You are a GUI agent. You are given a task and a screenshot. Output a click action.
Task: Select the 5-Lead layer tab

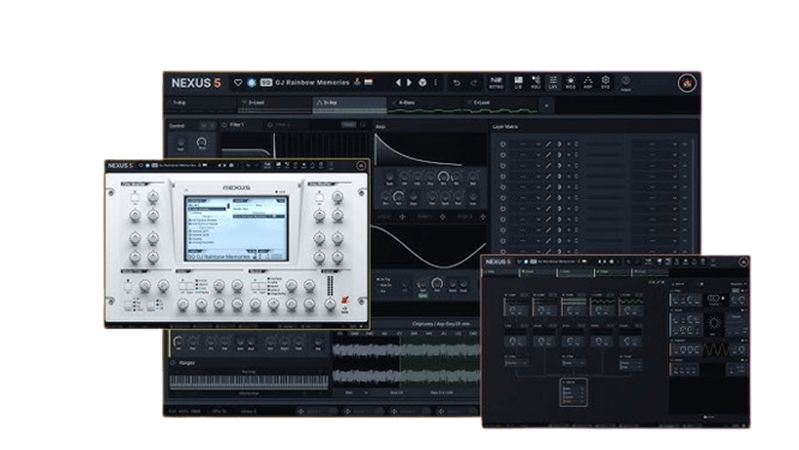[x=500, y=105]
